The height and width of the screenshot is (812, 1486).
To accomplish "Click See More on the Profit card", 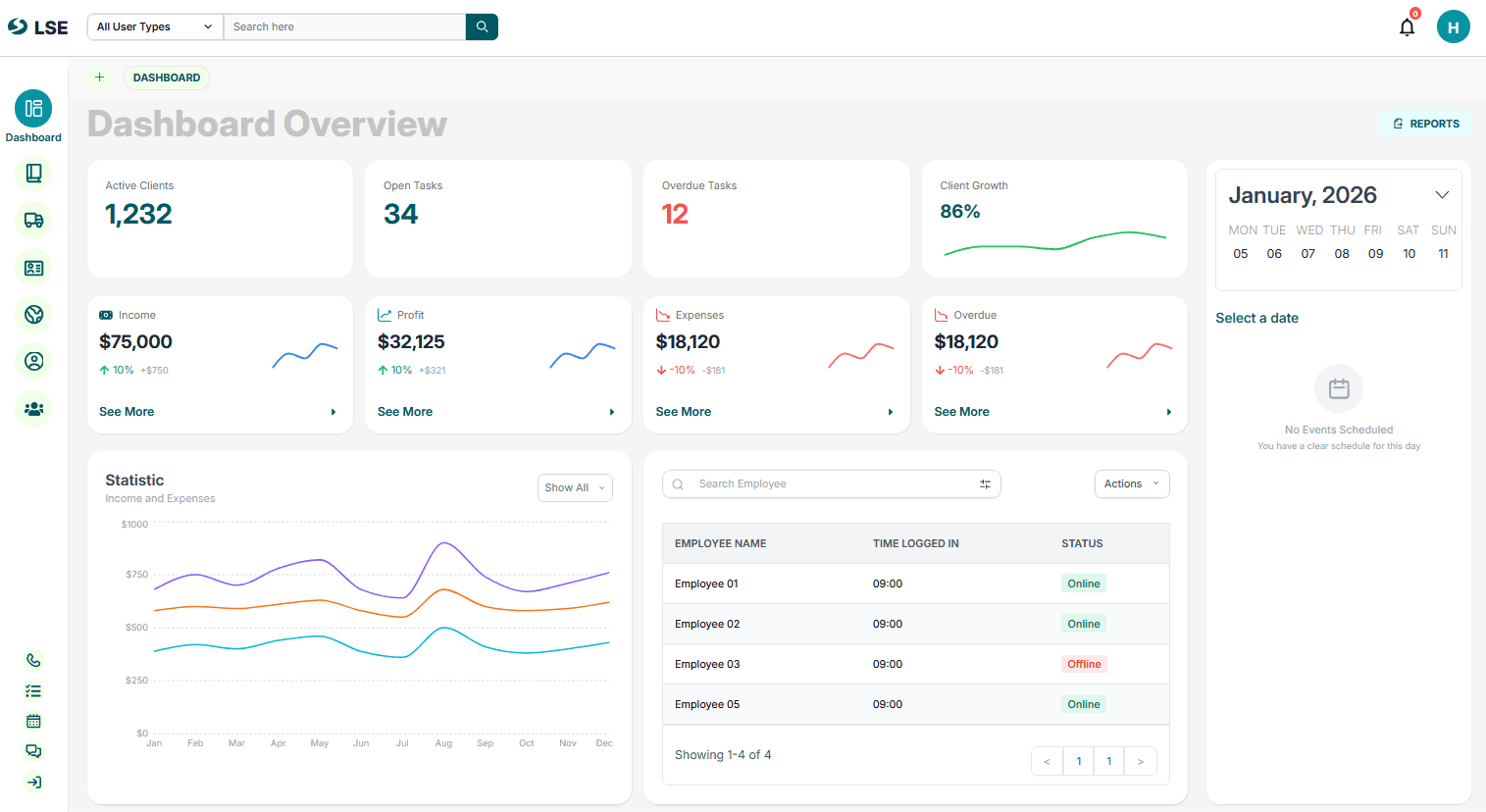I will 405,412.
